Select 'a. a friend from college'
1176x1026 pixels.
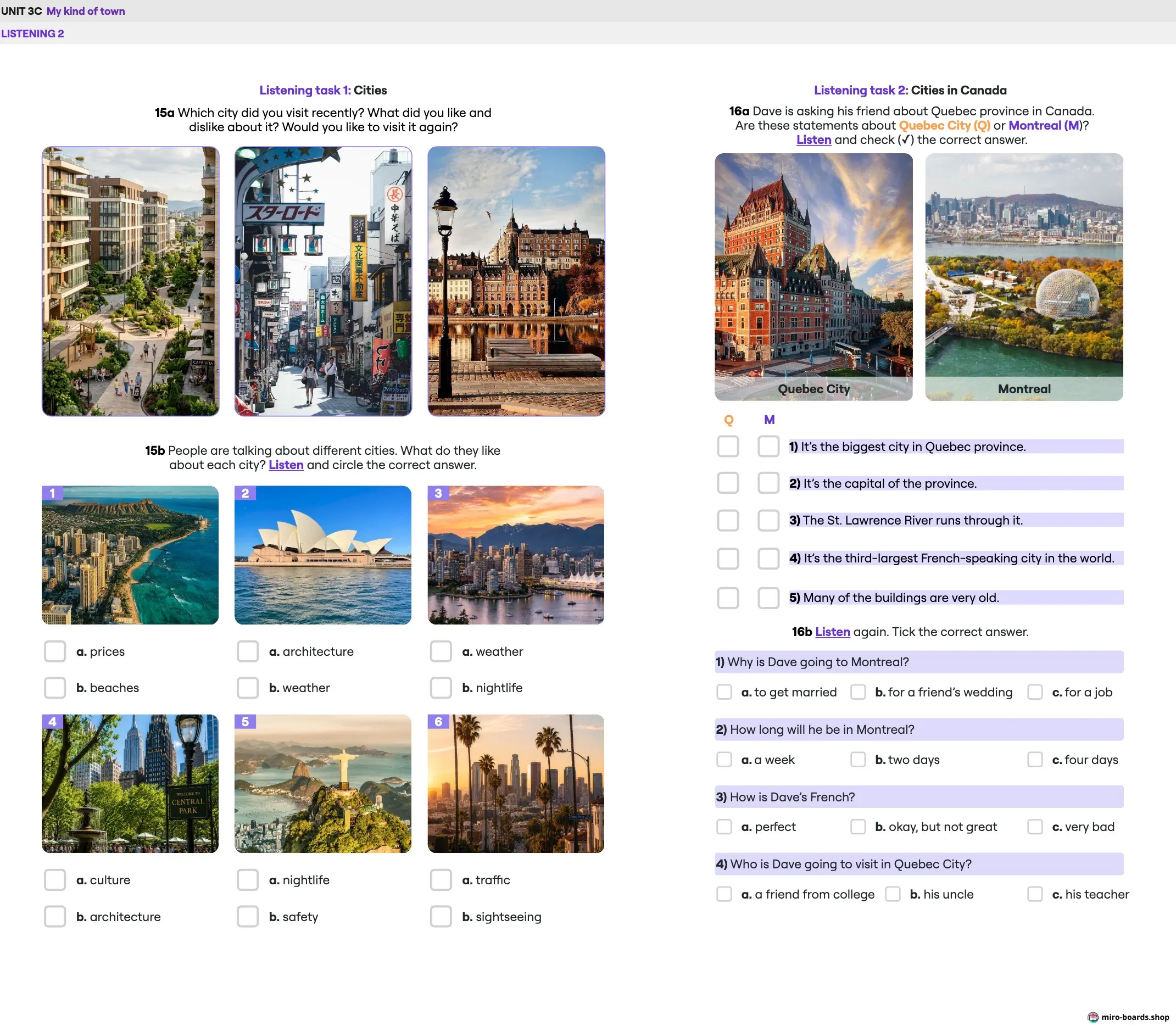click(x=724, y=894)
